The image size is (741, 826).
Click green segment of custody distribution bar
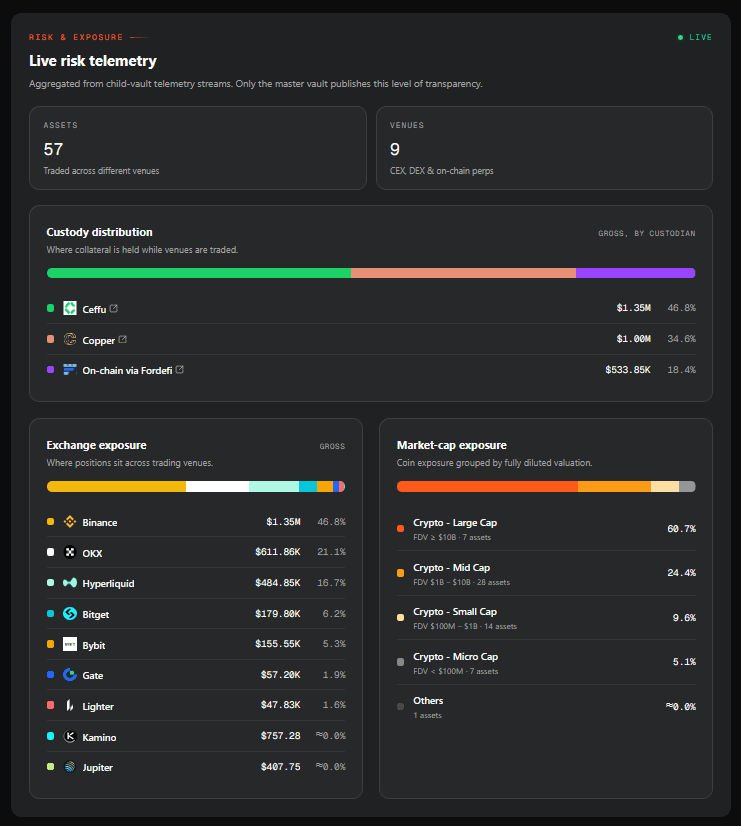pos(199,273)
